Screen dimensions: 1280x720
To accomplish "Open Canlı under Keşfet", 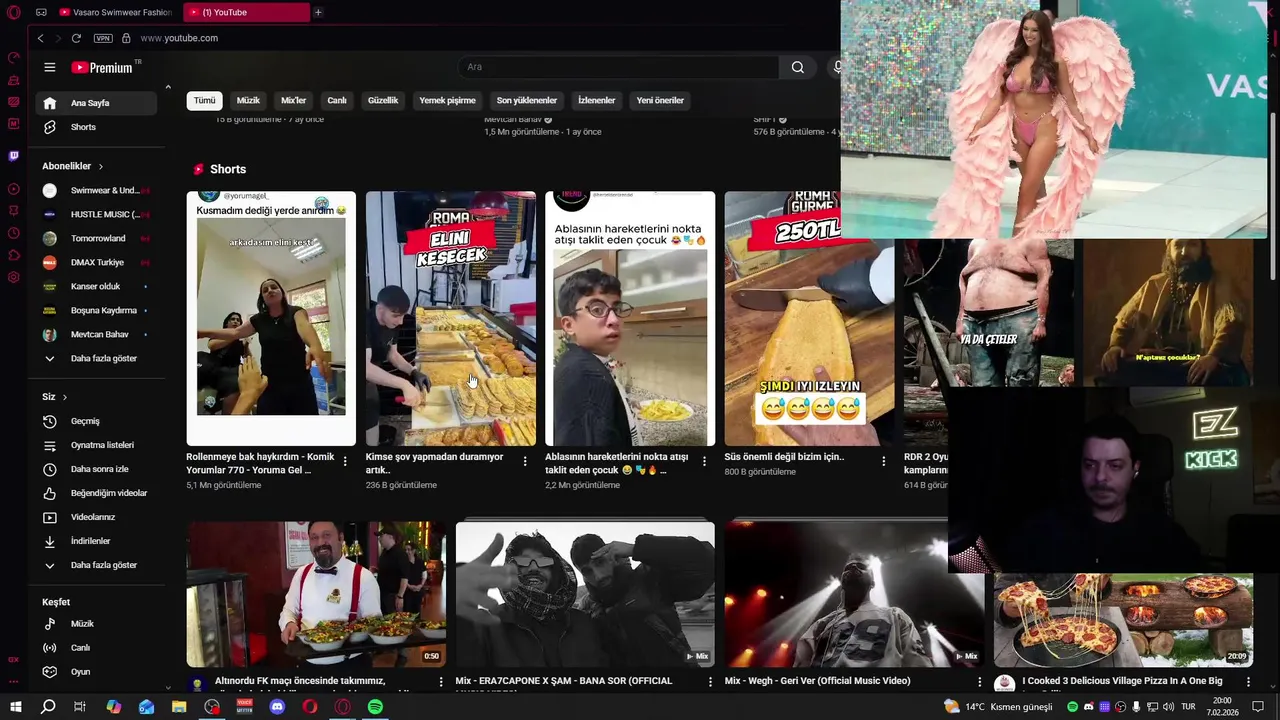I will [96, 648].
